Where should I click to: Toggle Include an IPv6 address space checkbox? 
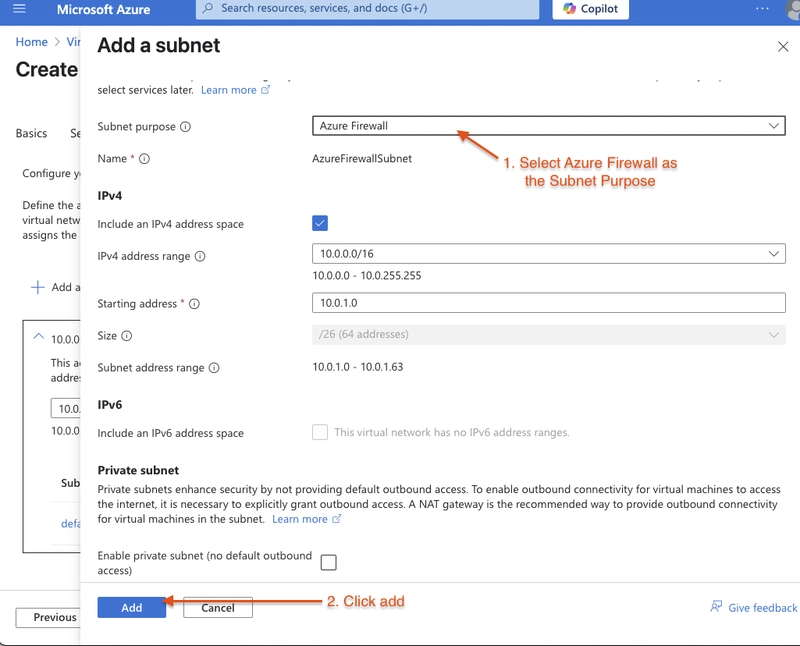[x=320, y=432]
